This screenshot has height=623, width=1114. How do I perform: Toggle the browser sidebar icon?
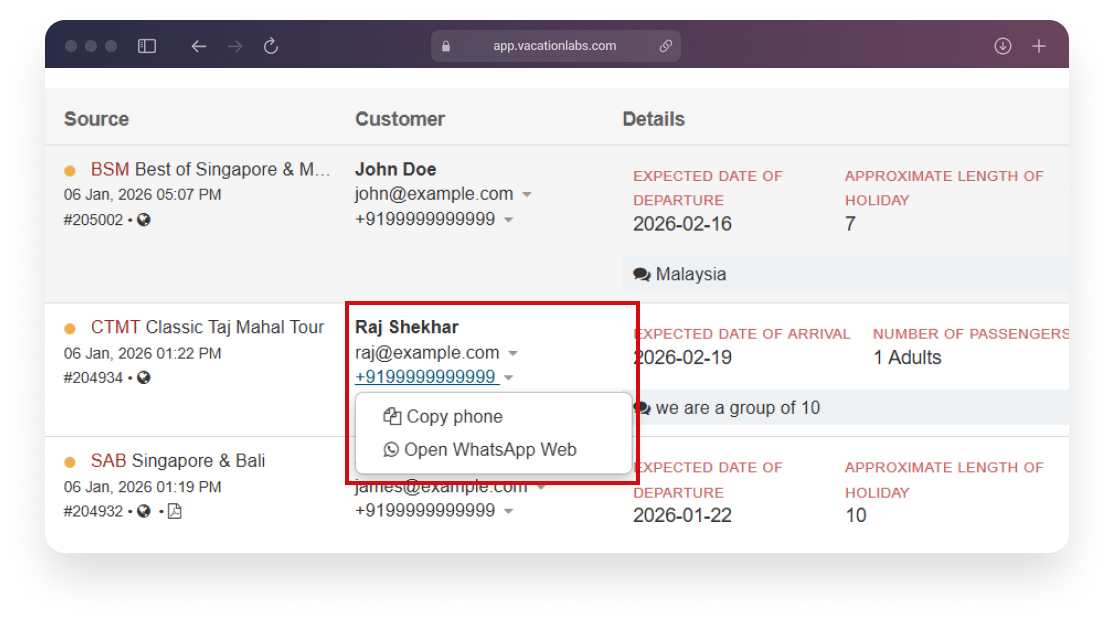pyautogui.click(x=147, y=46)
